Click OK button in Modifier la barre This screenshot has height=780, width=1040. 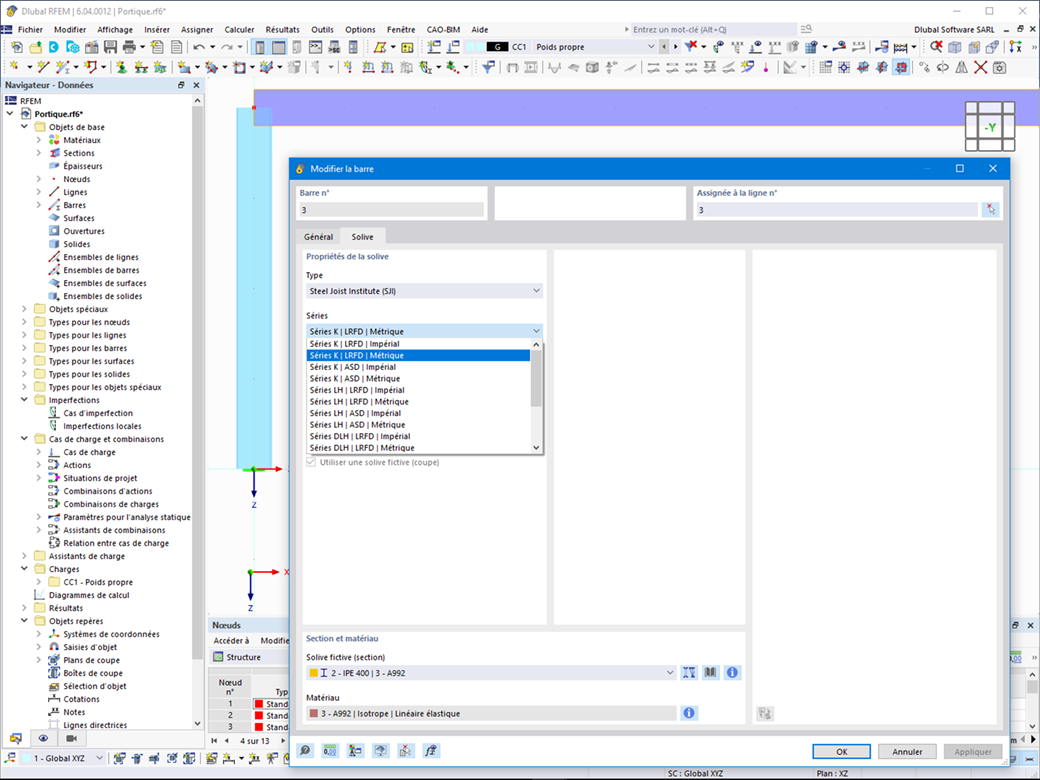point(842,751)
